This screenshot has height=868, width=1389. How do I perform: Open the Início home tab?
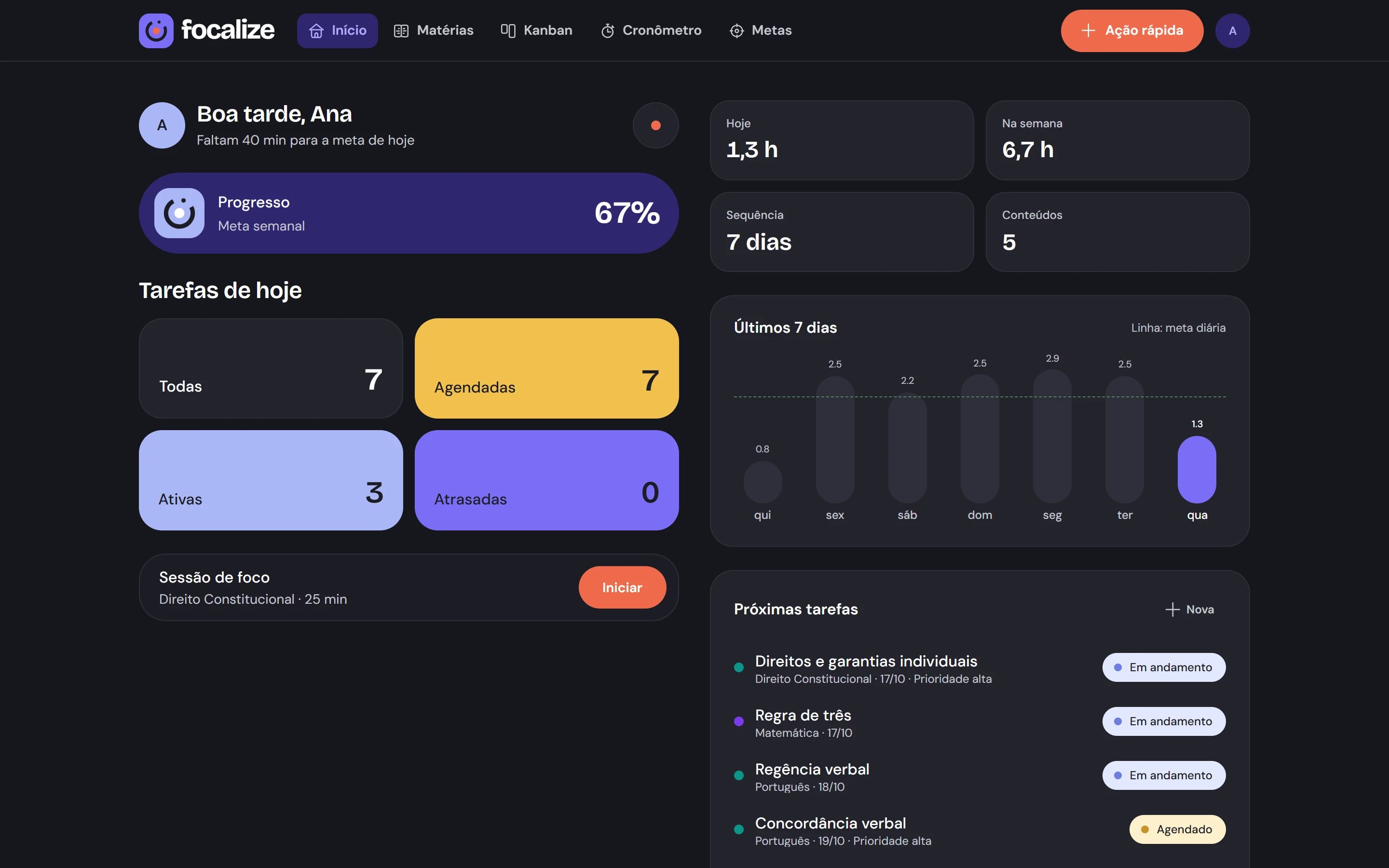[x=338, y=30]
